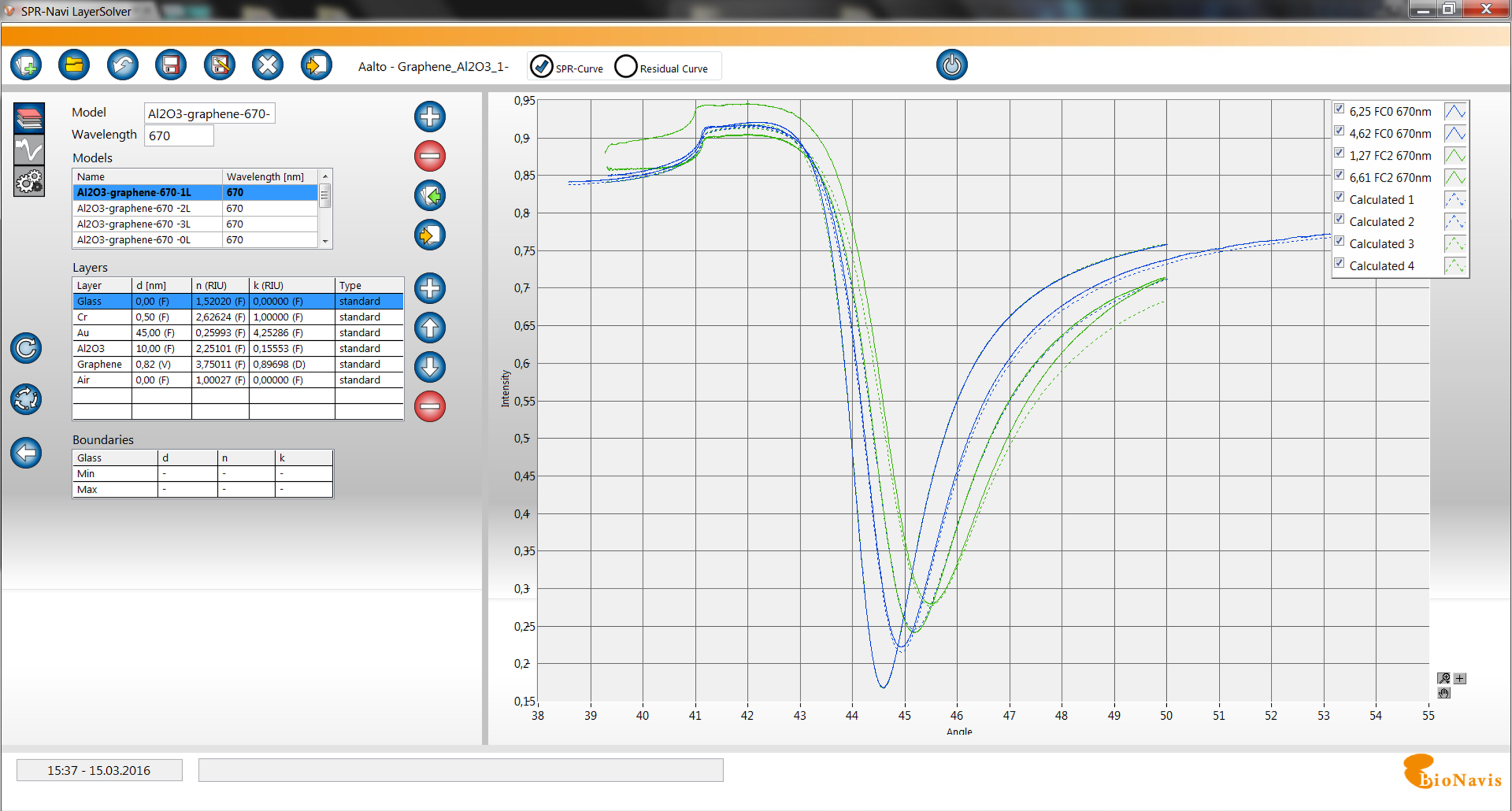Open the settings gears sidebar icon
Viewport: 1512px width, 811px height.
pos(29,182)
